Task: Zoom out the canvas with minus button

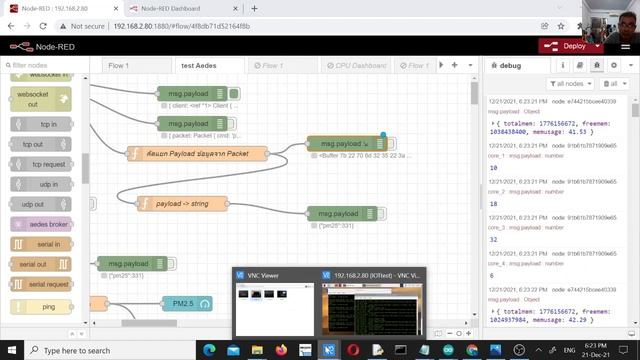Action: coord(449,333)
